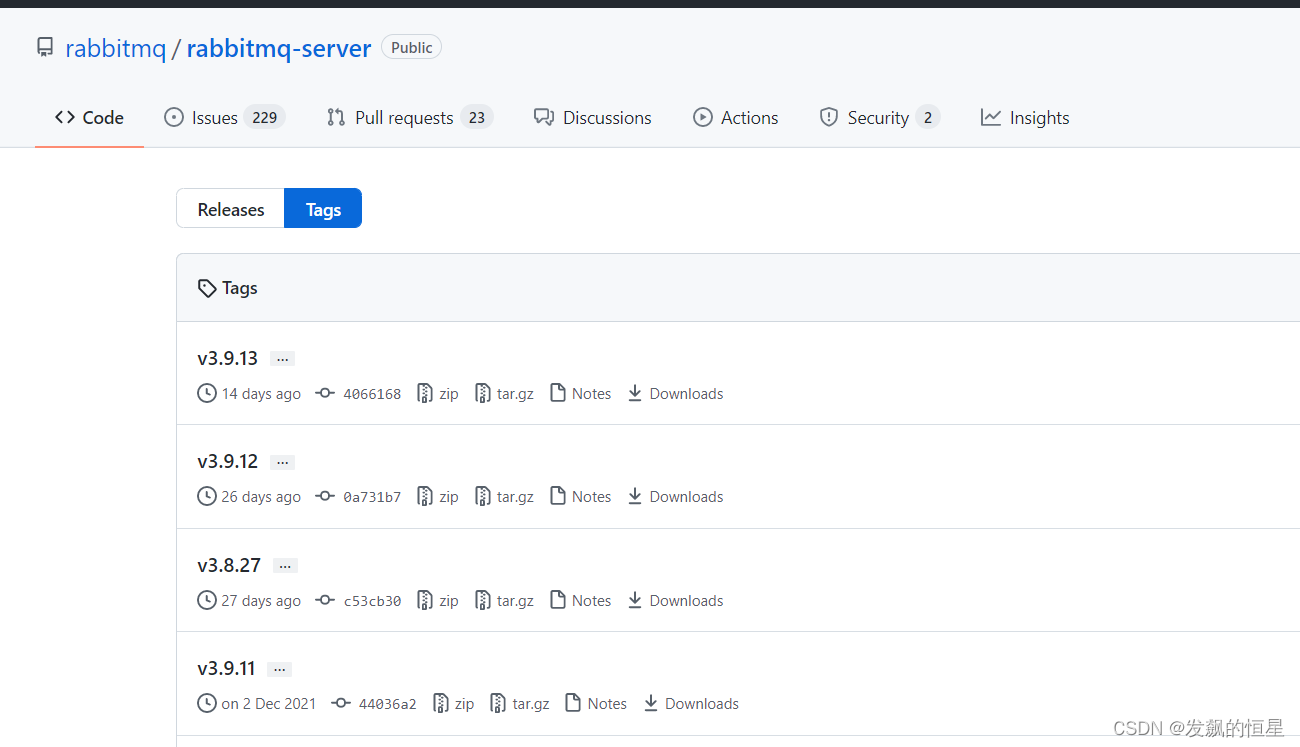Open the Insights tab
Screen dimensions: 1300x747
point(1025,118)
